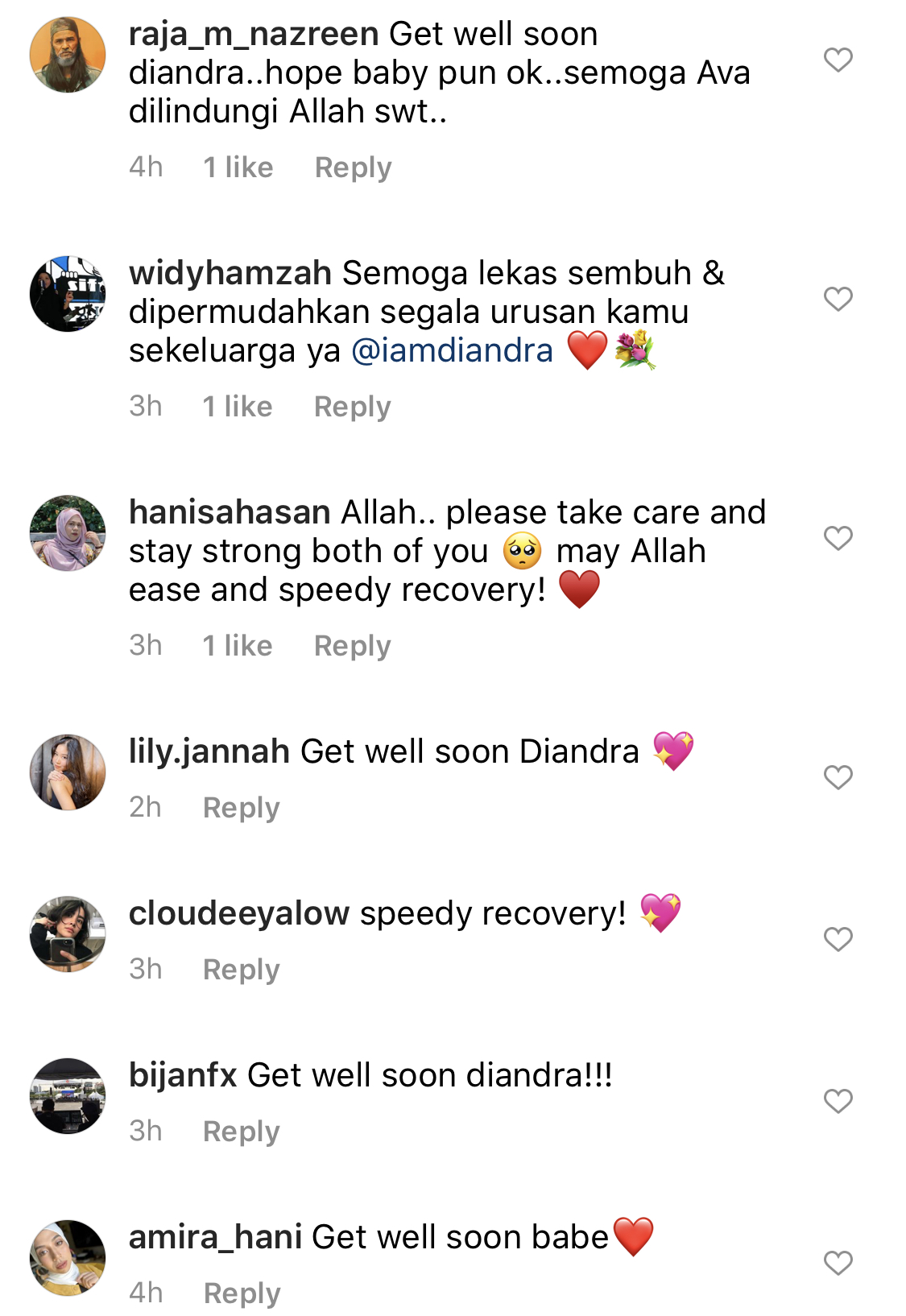Open hanisahasan's profile photo
The height and width of the screenshot is (1316, 906).
click(x=68, y=533)
